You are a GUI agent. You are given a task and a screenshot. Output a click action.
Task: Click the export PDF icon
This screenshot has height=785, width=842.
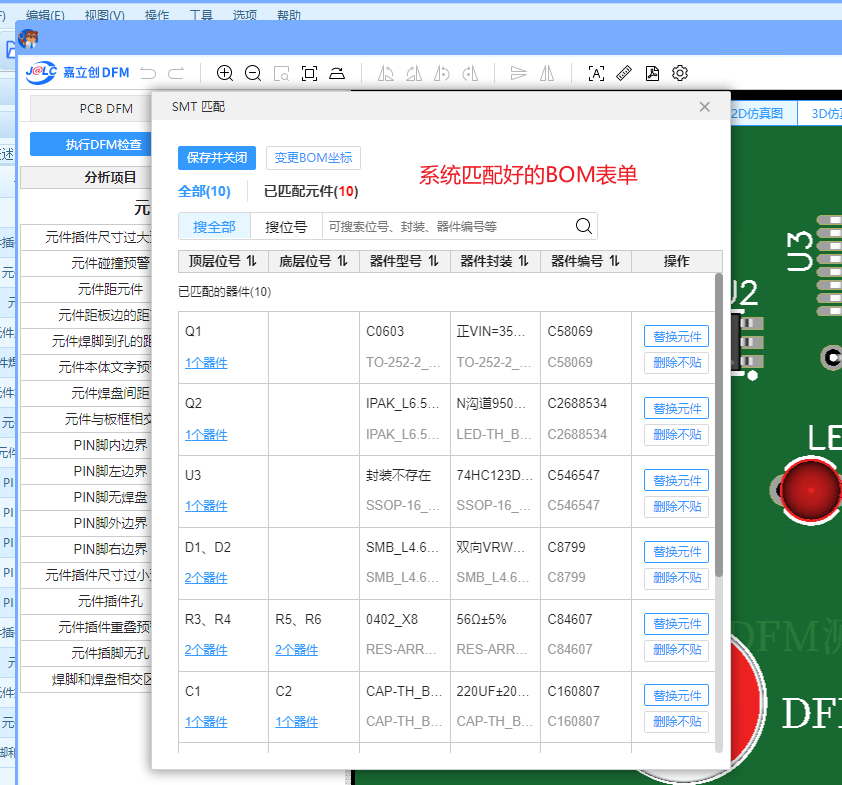(652, 73)
